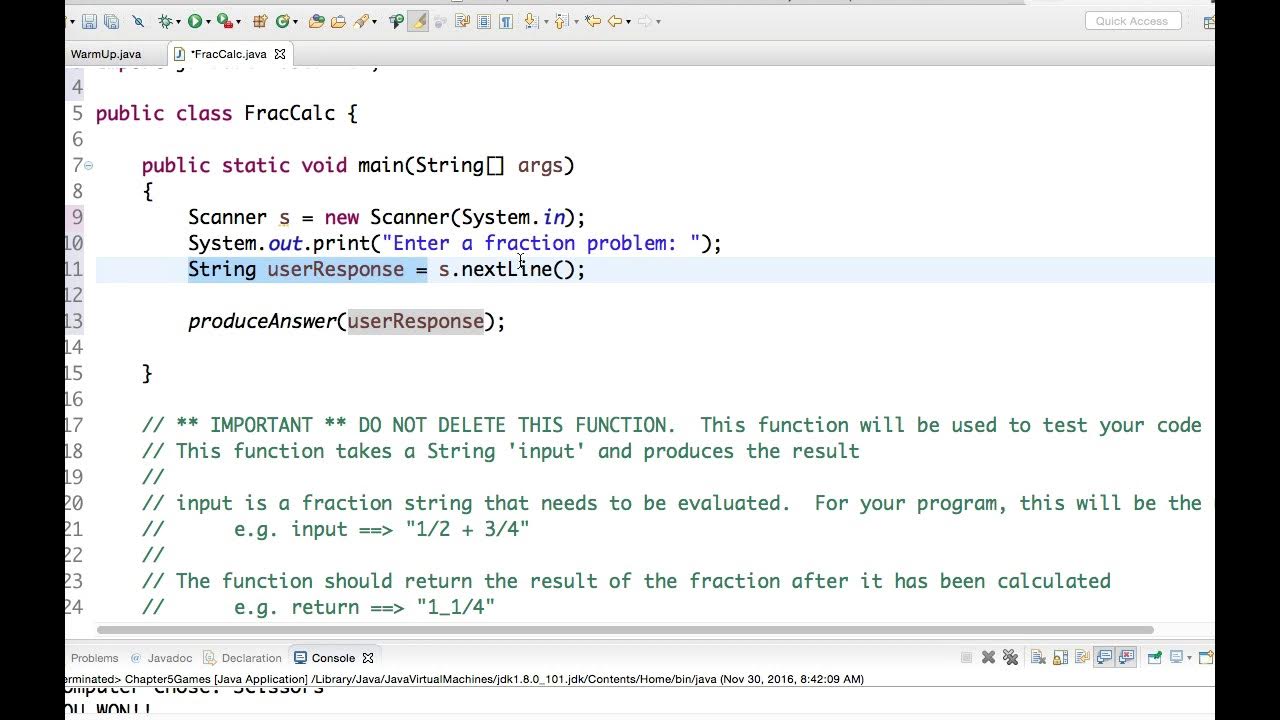Image resolution: width=1280 pixels, height=720 pixels.
Task: Open the search dropdown arrow
Action: click(374, 22)
